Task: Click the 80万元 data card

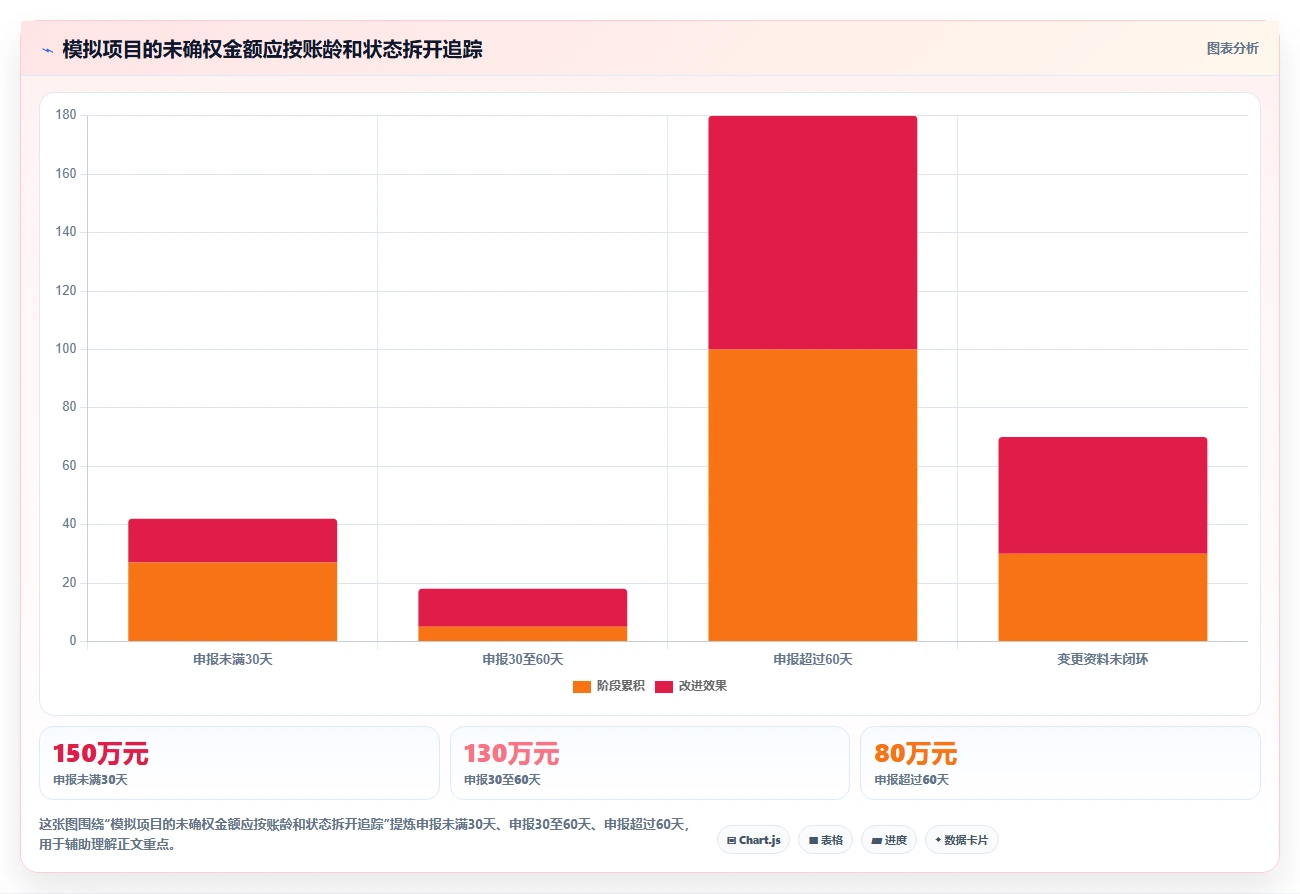Action: [1060, 763]
